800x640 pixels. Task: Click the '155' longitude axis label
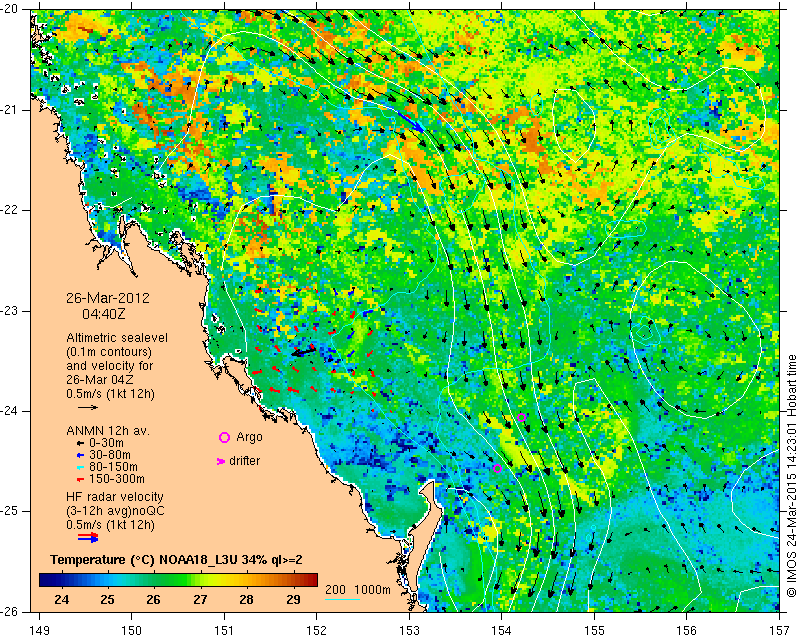tap(594, 630)
